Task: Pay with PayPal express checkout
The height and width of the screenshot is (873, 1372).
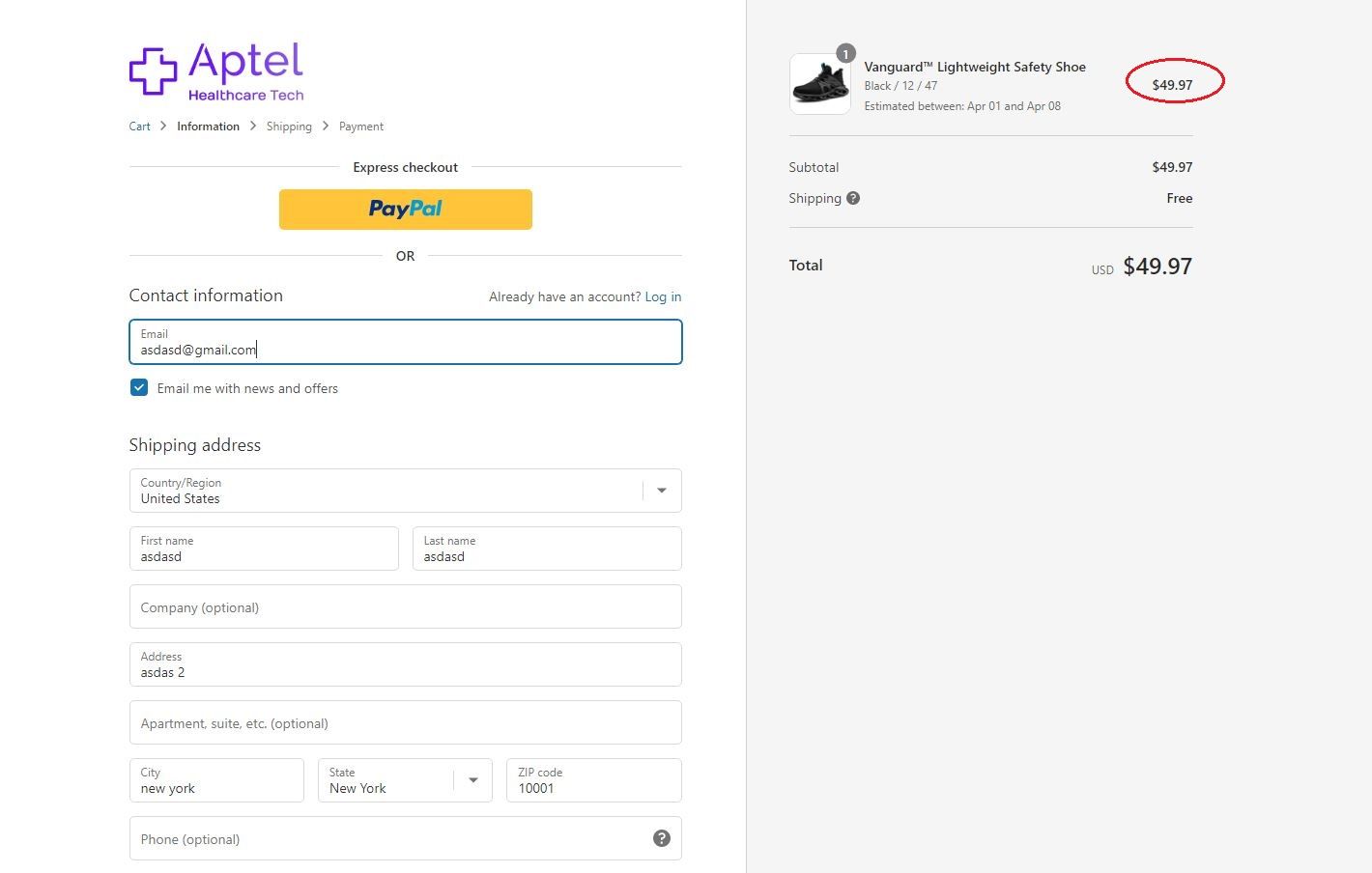Action: tap(405, 210)
